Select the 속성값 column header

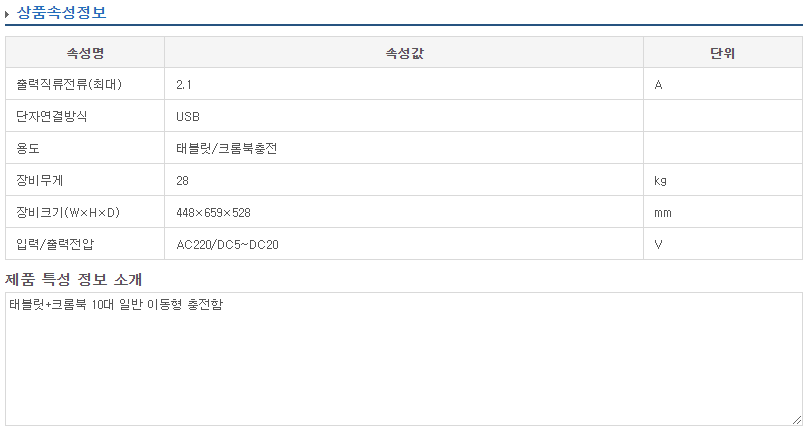[404, 52]
